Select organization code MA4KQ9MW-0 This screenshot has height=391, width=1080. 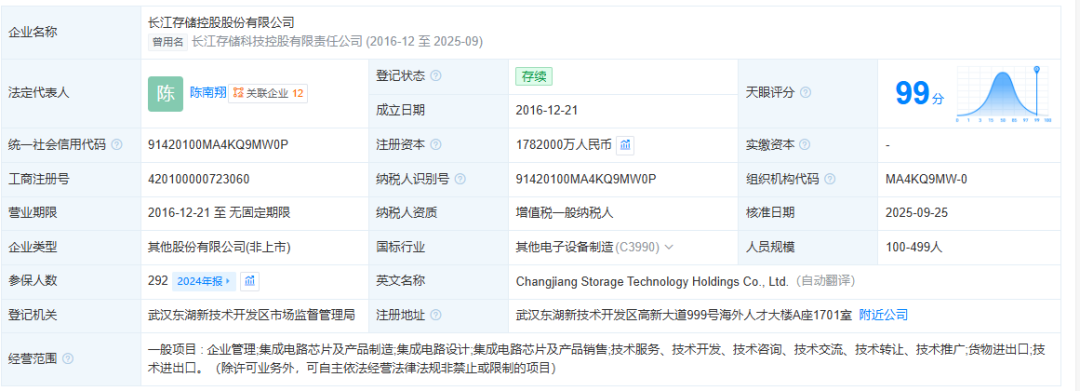click(x=926, y=179)
